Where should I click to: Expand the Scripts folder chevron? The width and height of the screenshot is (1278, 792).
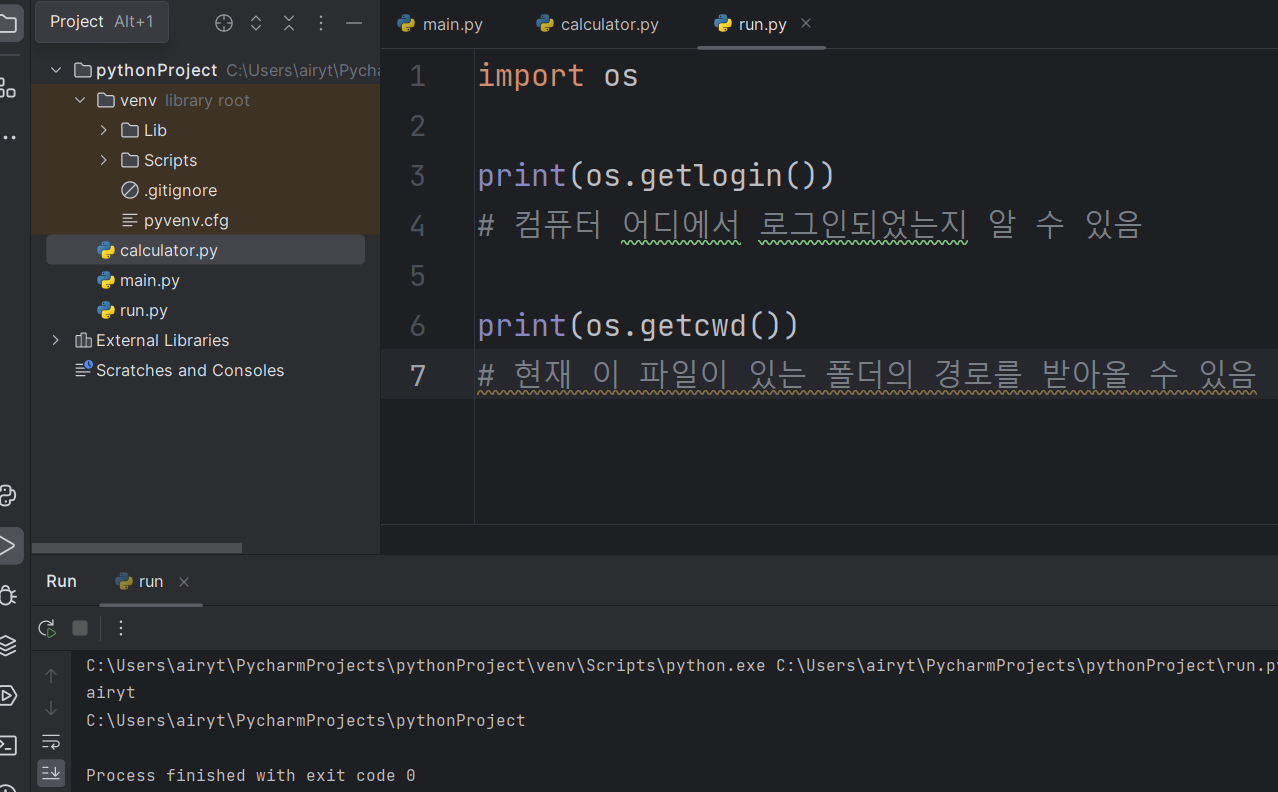pyautogui.click(x=104, y=160)
